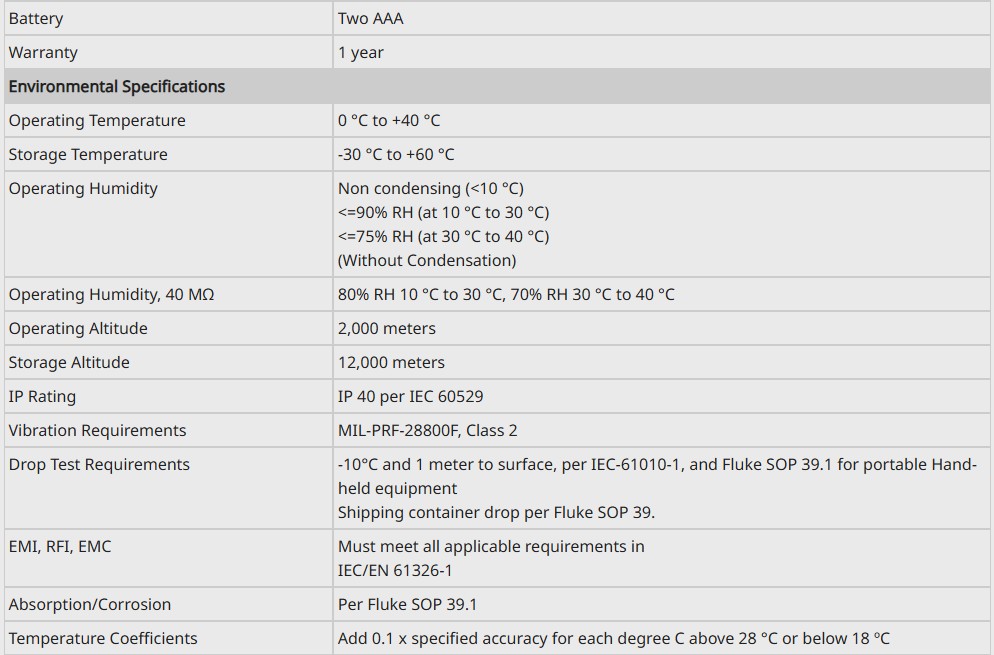Image resolution: width=994 pixels, height=655 pixels.
Task: Click the Operating Temperature label
Action: click(x=97, y=120)
